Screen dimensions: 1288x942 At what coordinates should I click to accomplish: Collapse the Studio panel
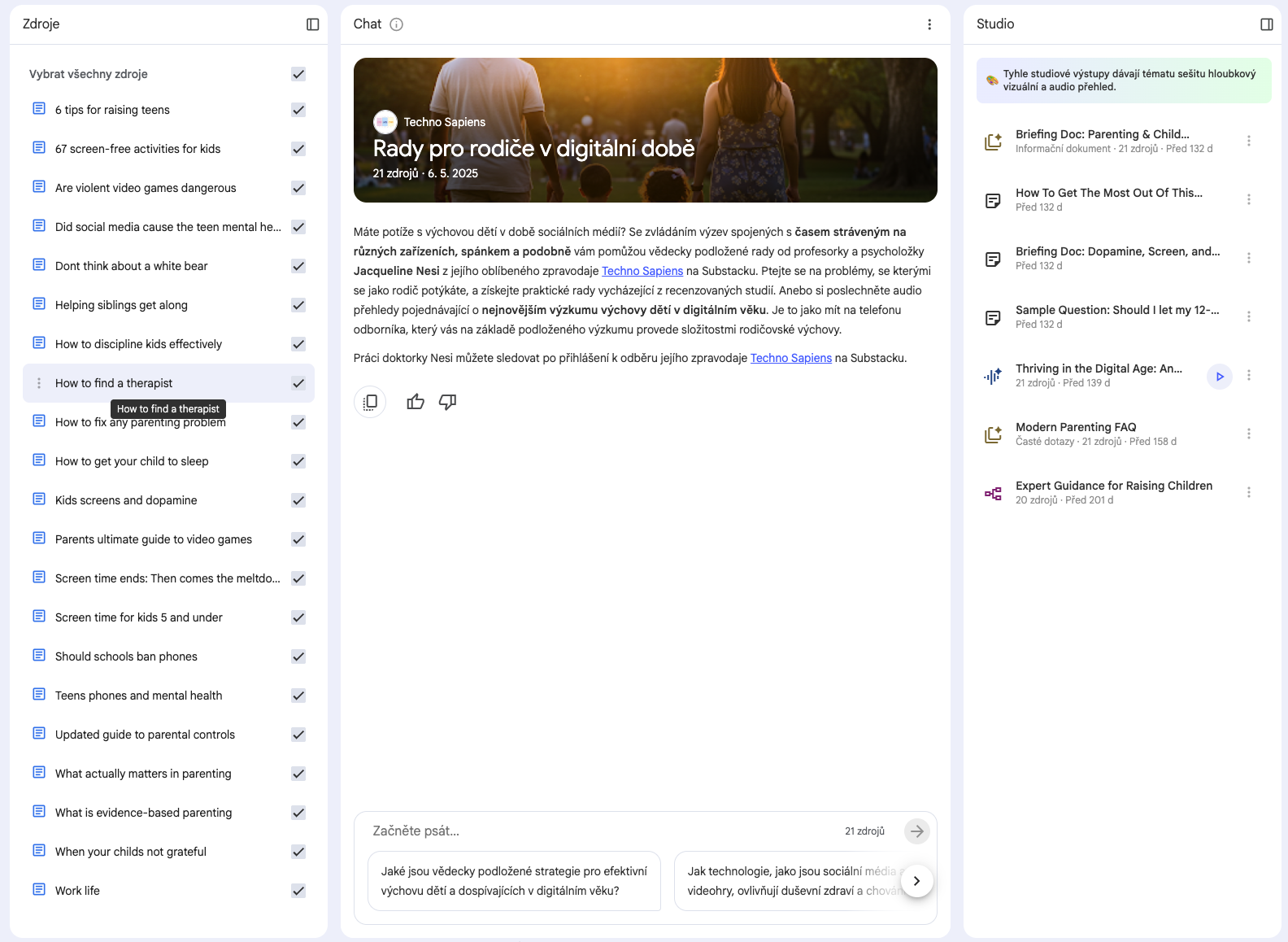click(1266, 24)
